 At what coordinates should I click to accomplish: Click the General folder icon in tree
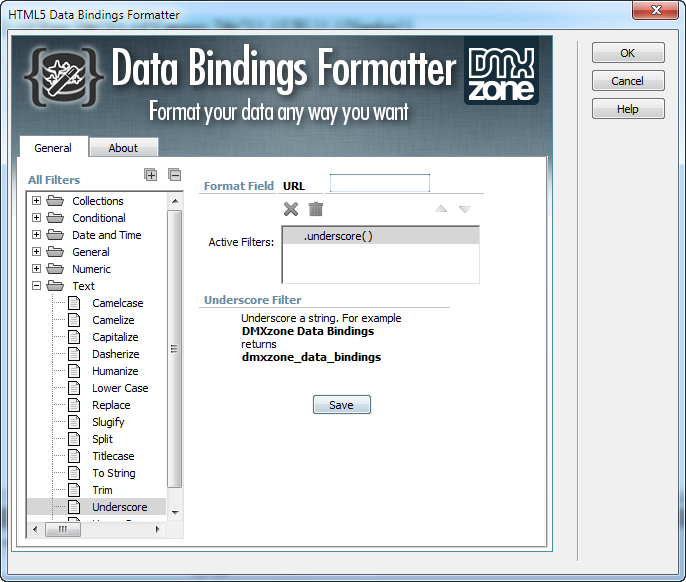click(x=55, y=252)
